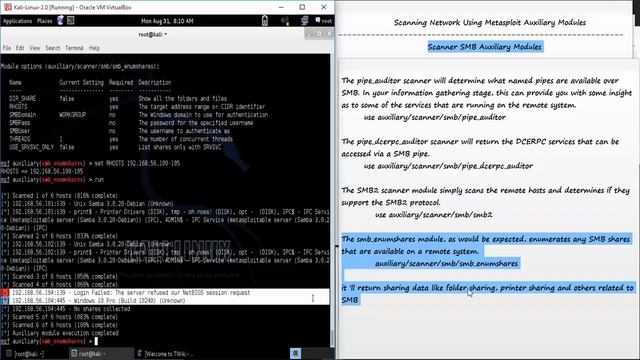
Task: Click 'use auxiliary/scanner/smb/pipe_auditor' line
Action: (x=435, y=117)
